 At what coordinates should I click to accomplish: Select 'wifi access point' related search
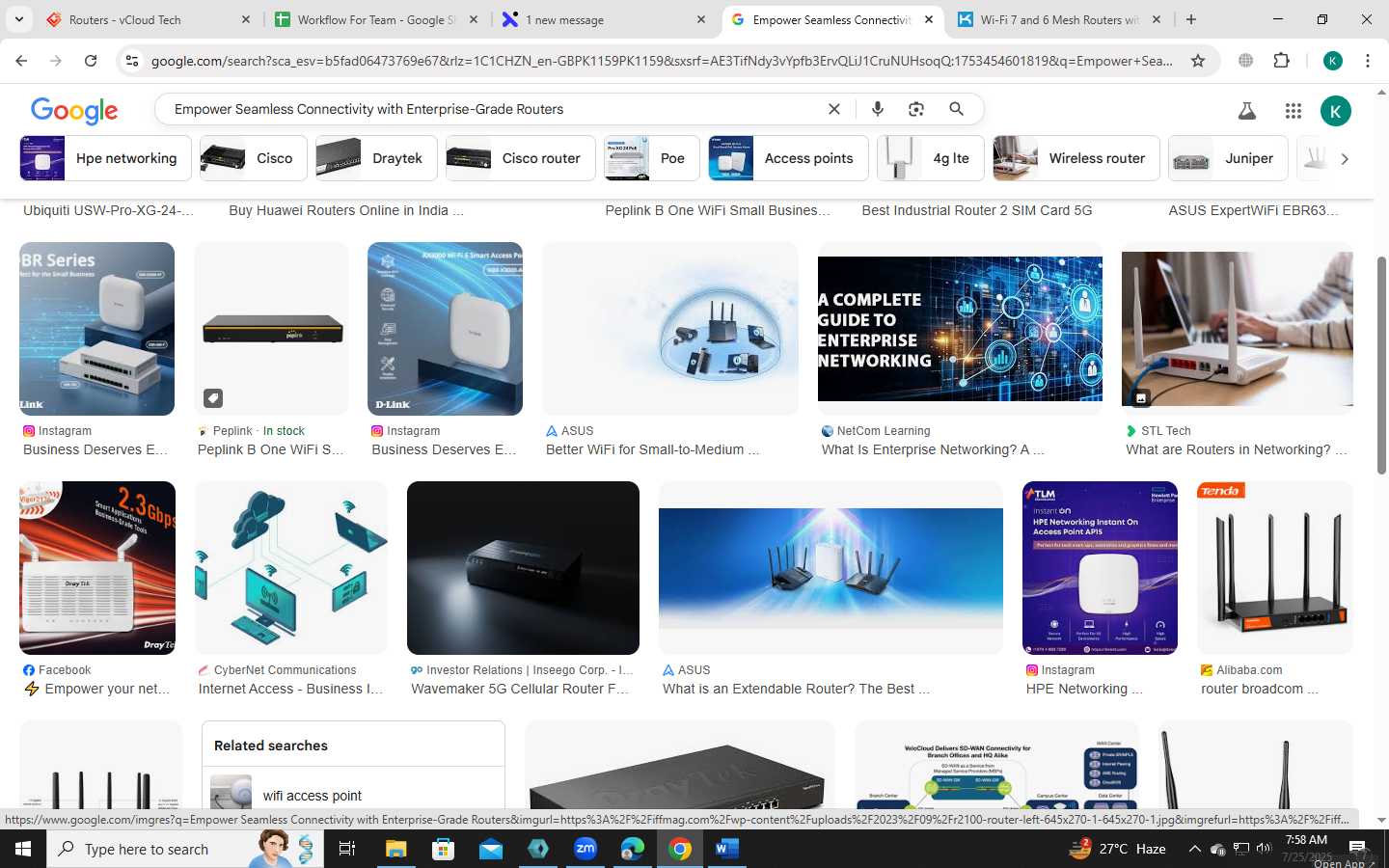tap(313, 796)
